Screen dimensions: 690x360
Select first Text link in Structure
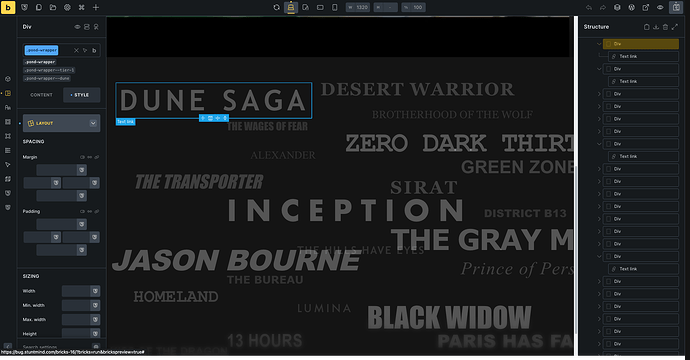click(643, 56)
